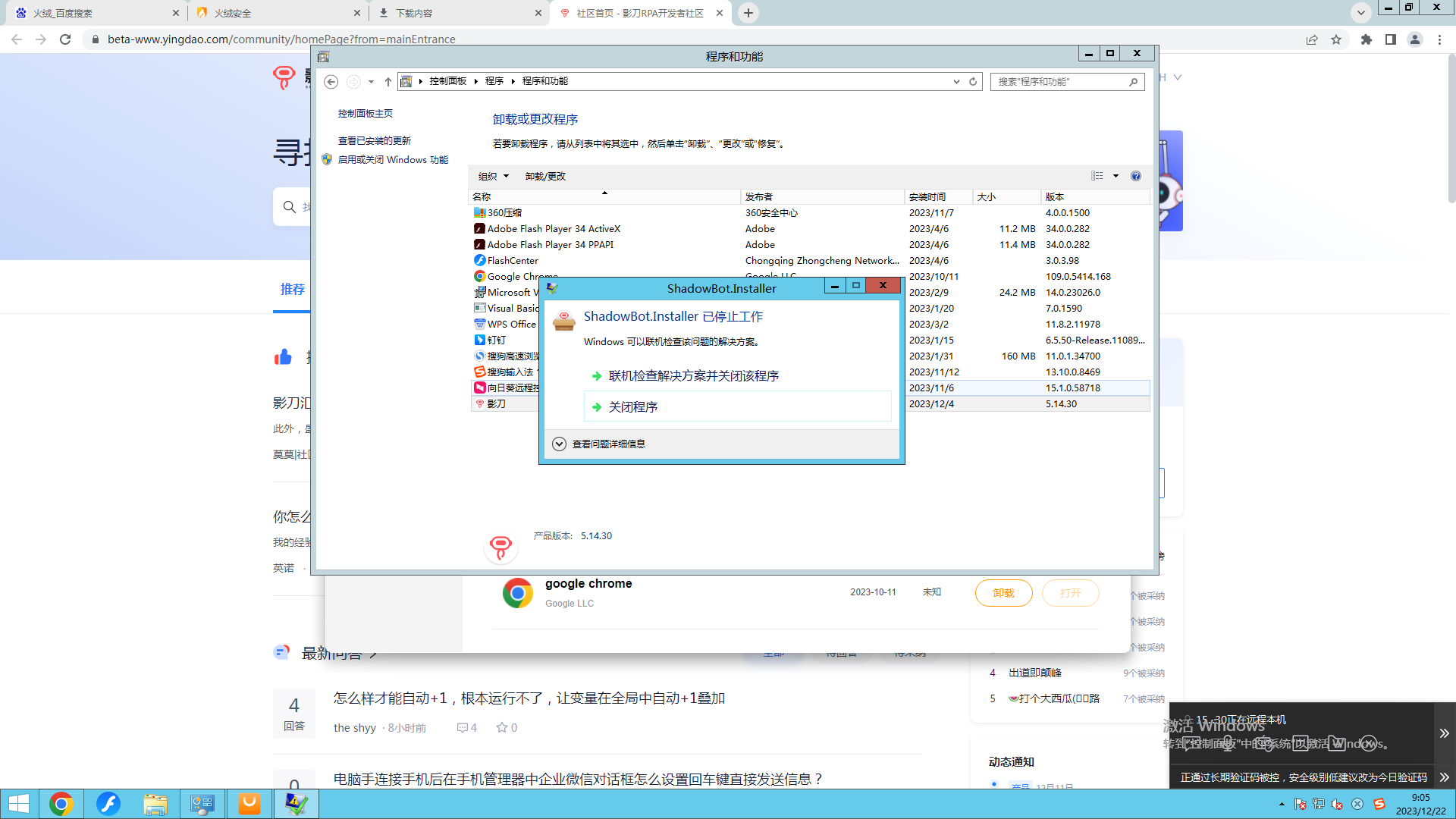Click the Windows Start button
Screen dimensions: 1456x819
coord(18,804)
